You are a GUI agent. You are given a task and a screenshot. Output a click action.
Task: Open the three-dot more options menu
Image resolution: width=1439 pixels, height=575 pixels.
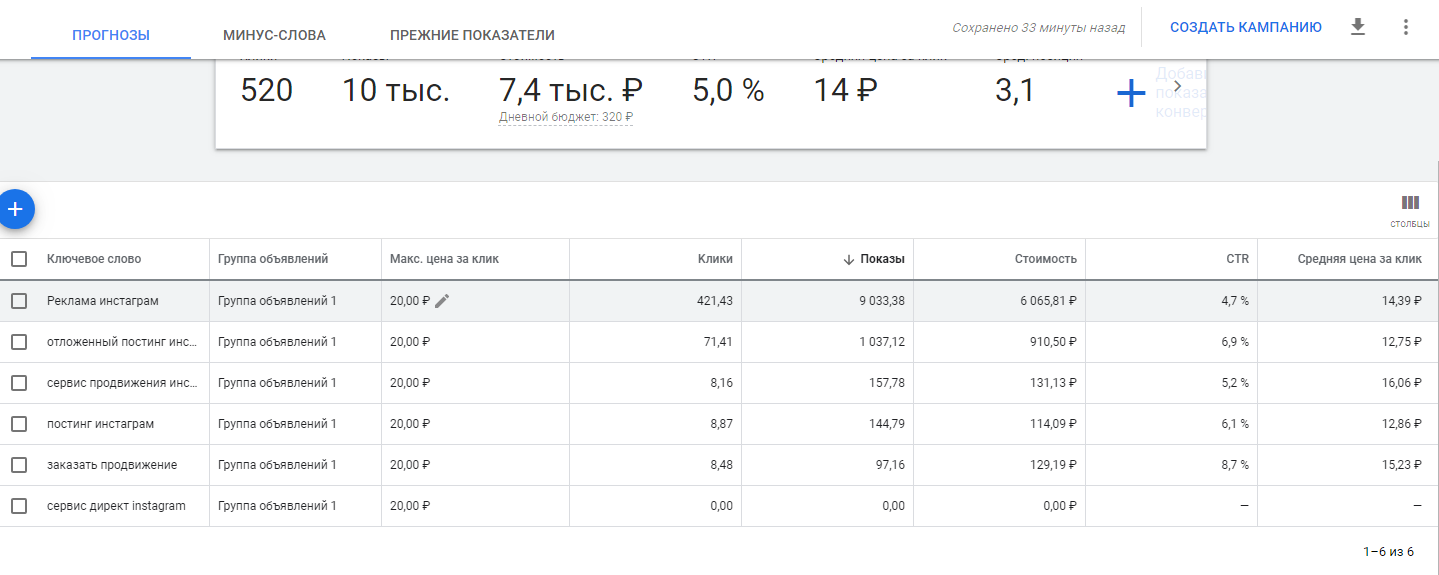[x=1405, y=27]
